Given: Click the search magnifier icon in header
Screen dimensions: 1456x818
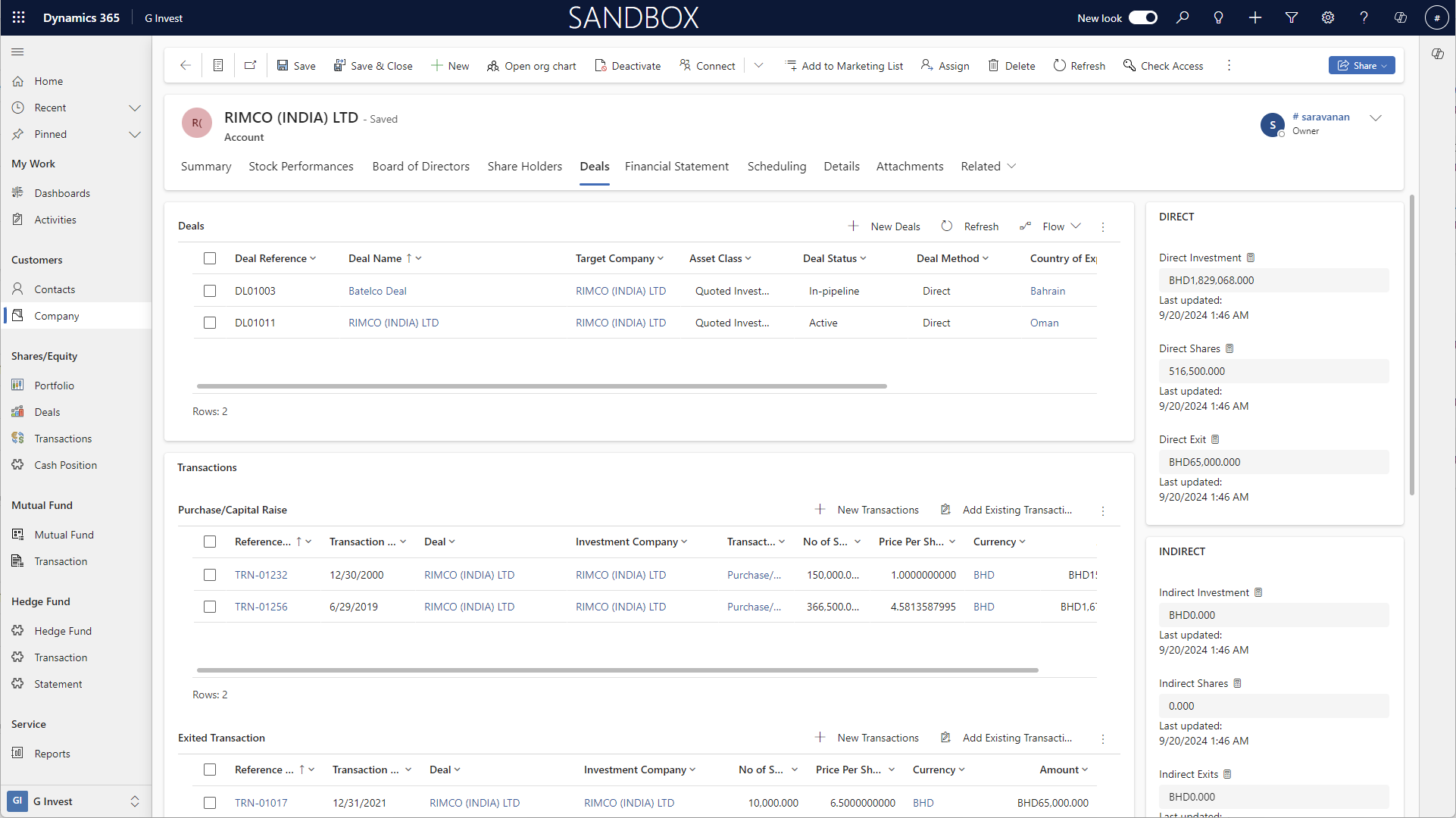Looking at the screenshot, I should pyautogui.click(x=1182, y=17).
